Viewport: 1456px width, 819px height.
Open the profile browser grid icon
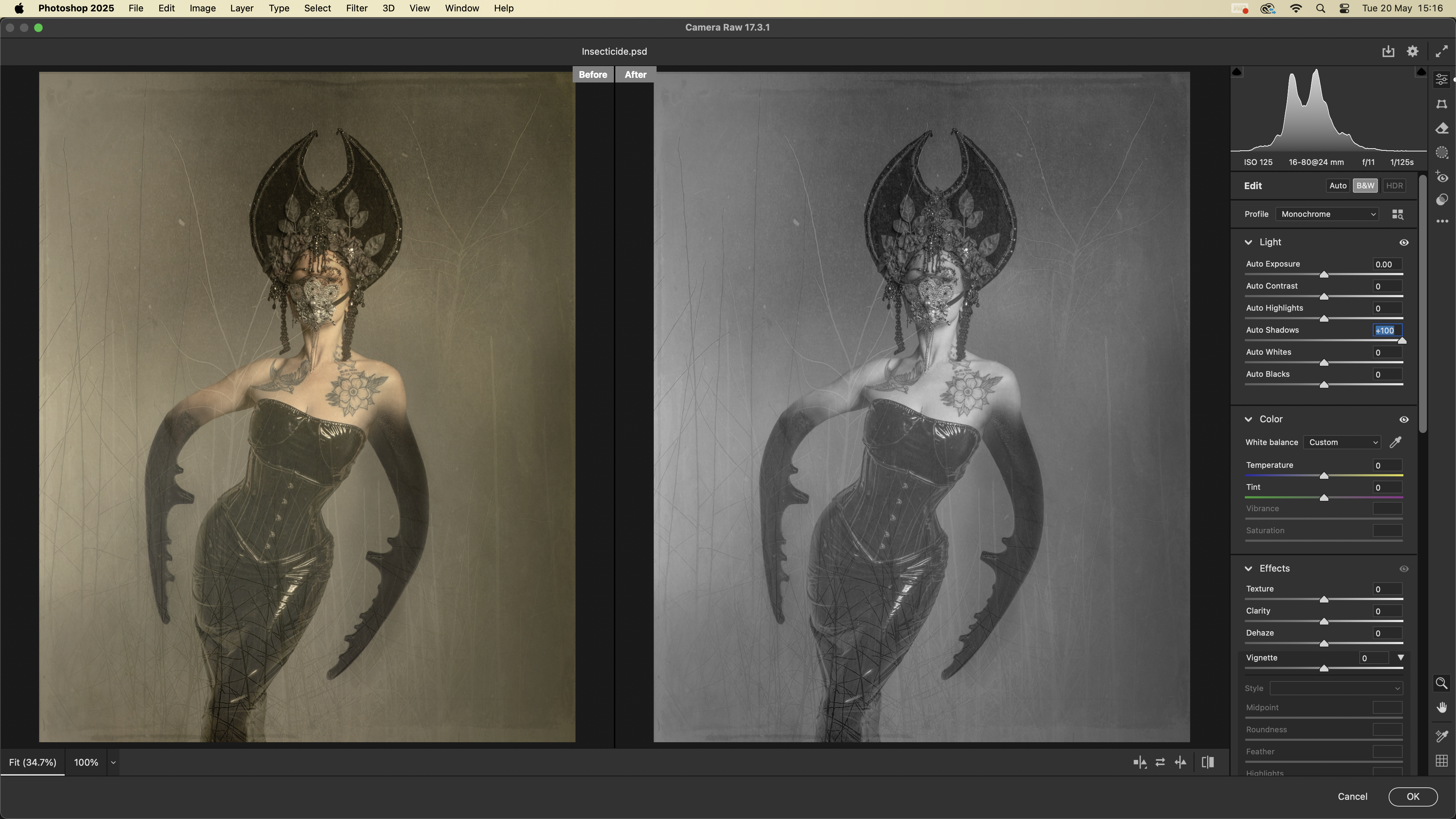tap(1397, 214)
